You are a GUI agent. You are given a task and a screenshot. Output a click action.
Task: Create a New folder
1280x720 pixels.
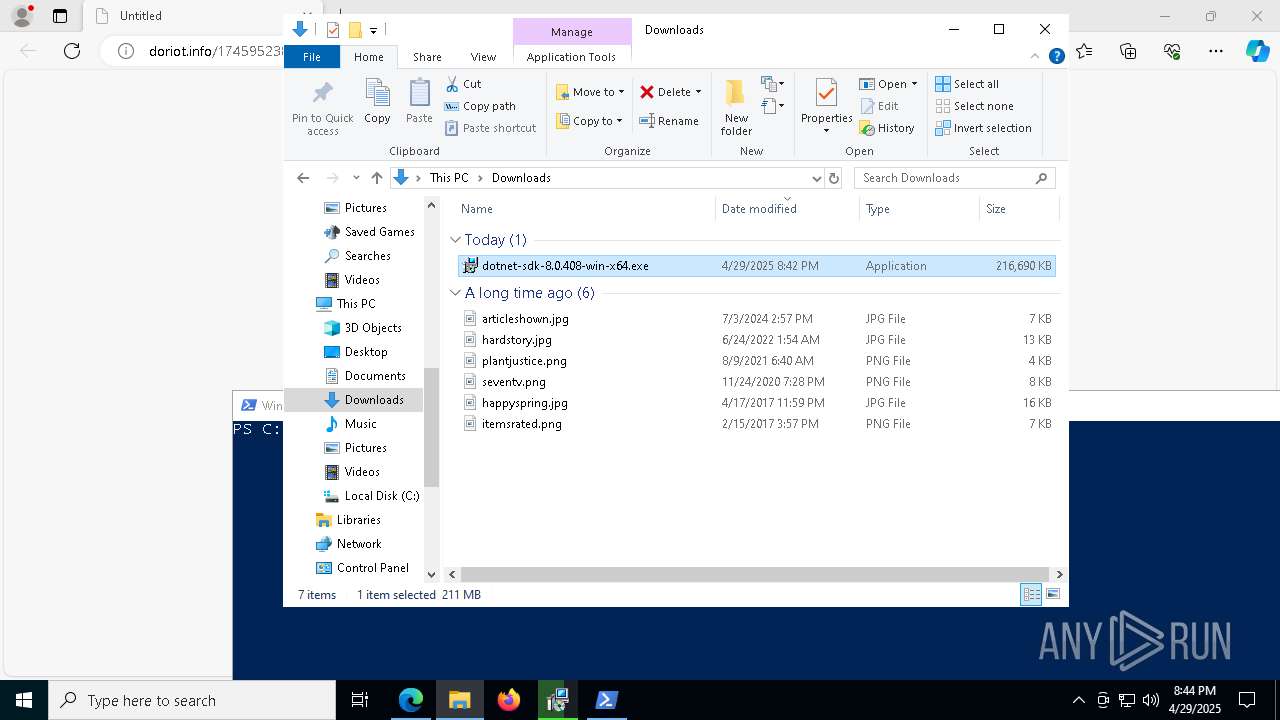point(736,107)
